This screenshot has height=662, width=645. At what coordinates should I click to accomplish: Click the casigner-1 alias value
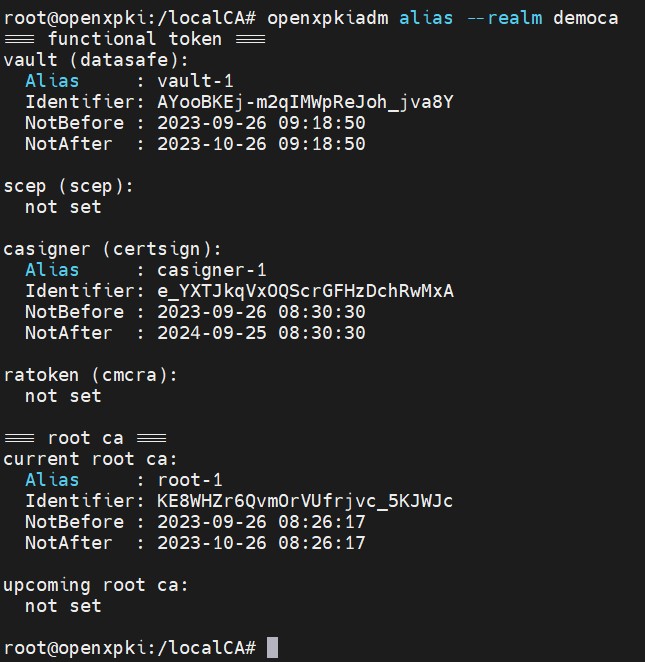click(x=211, y=270)
